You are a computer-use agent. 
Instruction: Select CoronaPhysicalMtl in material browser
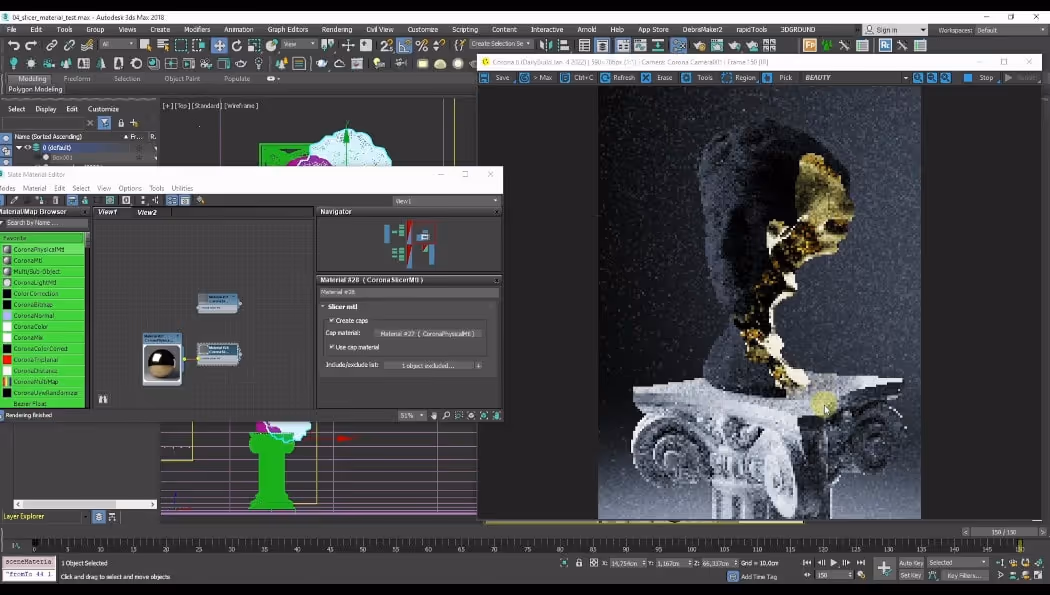[43, 249]
